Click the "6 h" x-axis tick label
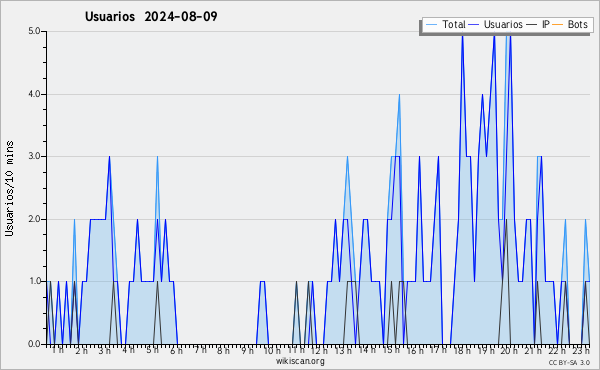600x370 pixels. [176, 350]
